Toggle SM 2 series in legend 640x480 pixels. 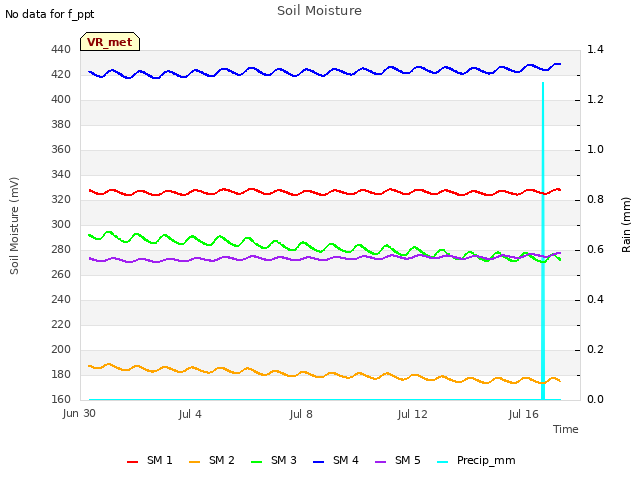coord(211,461)
